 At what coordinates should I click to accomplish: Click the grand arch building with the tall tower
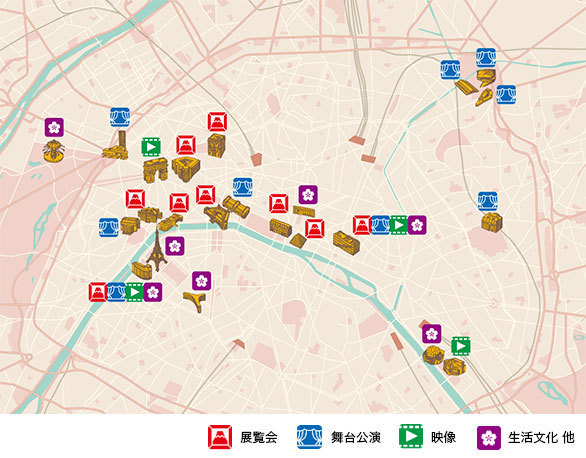(x=117, y=145)
